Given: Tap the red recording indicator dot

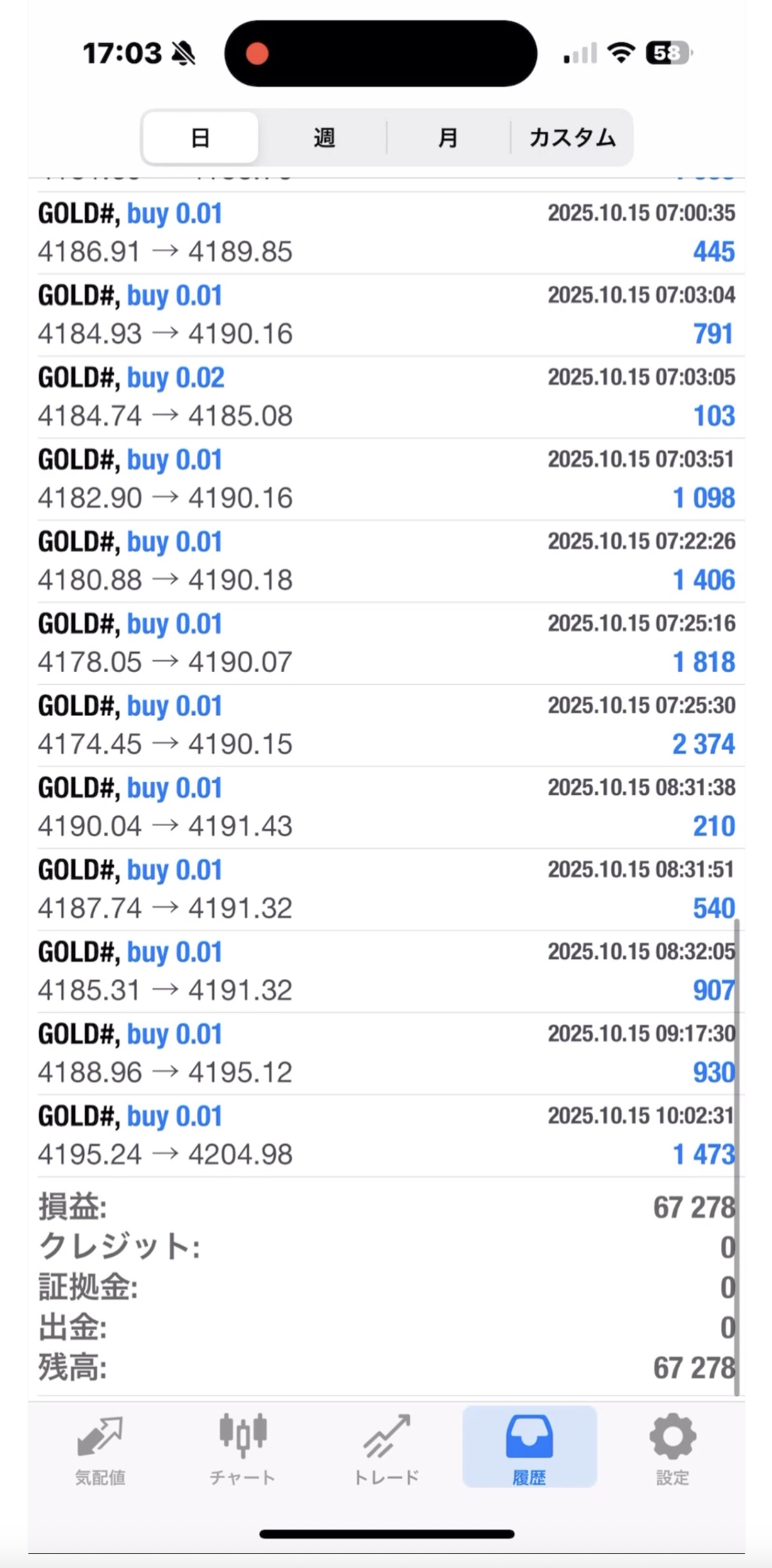Looking at the screenshot, I should click(257, 53).
